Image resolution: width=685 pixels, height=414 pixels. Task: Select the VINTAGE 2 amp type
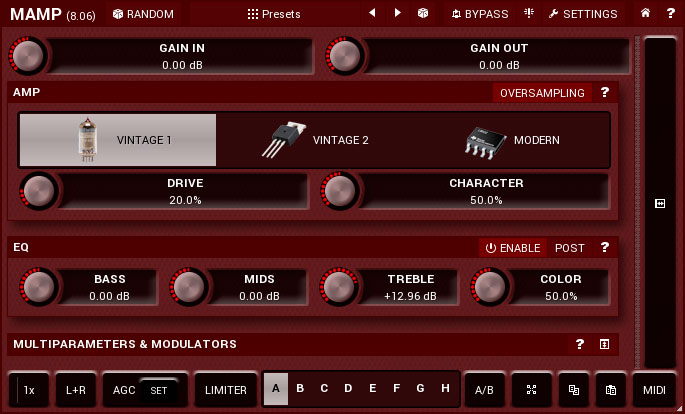click(314, 140)
